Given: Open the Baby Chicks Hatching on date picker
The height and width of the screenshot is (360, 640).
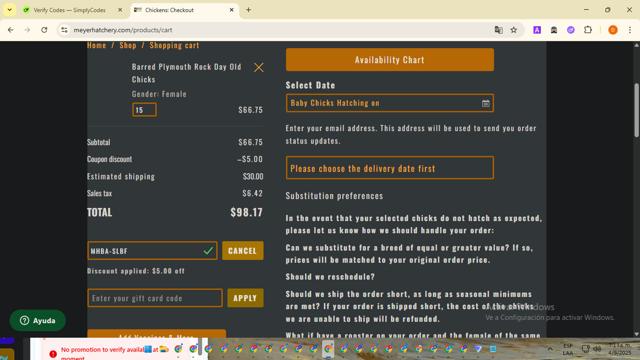Looking at the screenshot, I should pyautogui.click(x=390, y=103).
